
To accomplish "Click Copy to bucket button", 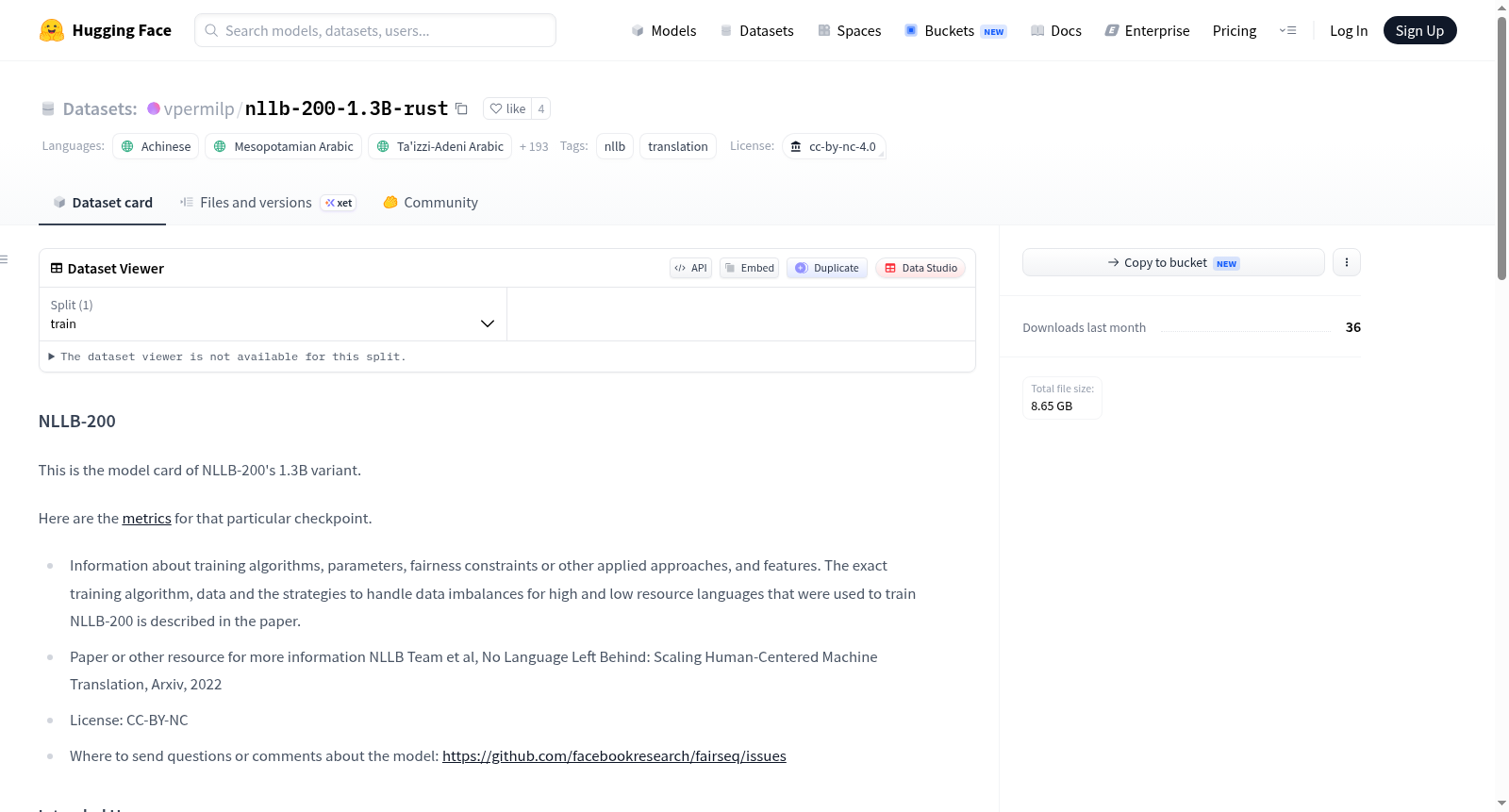I will [x=1173, y=262].
